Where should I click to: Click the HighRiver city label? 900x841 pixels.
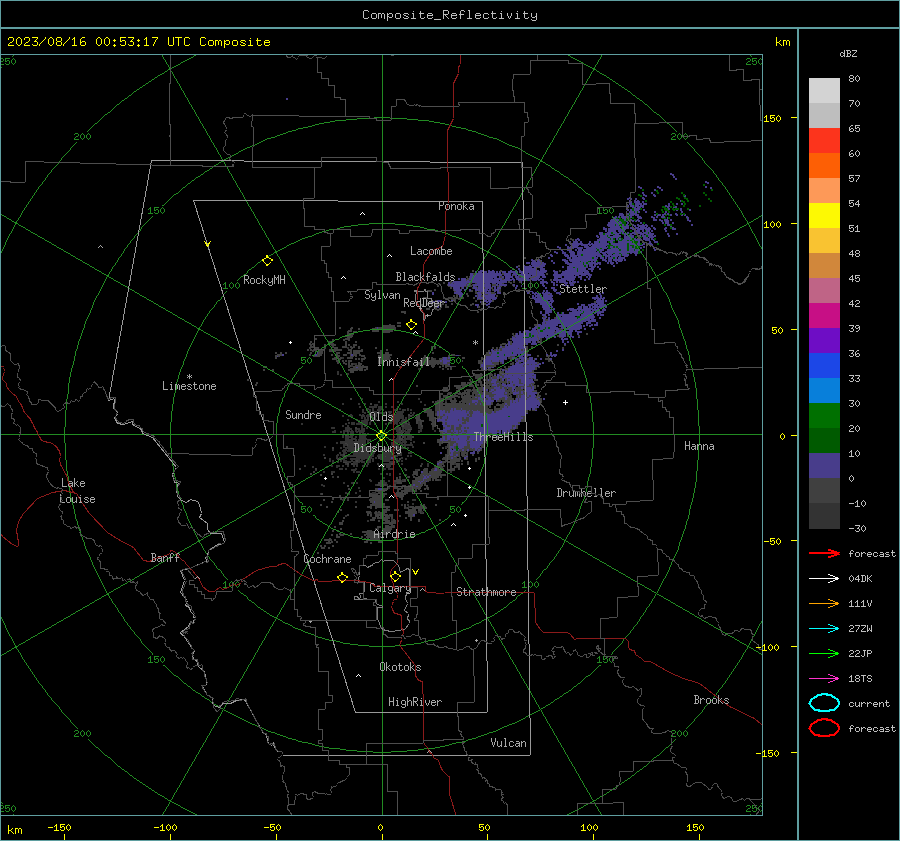(415, 702)
